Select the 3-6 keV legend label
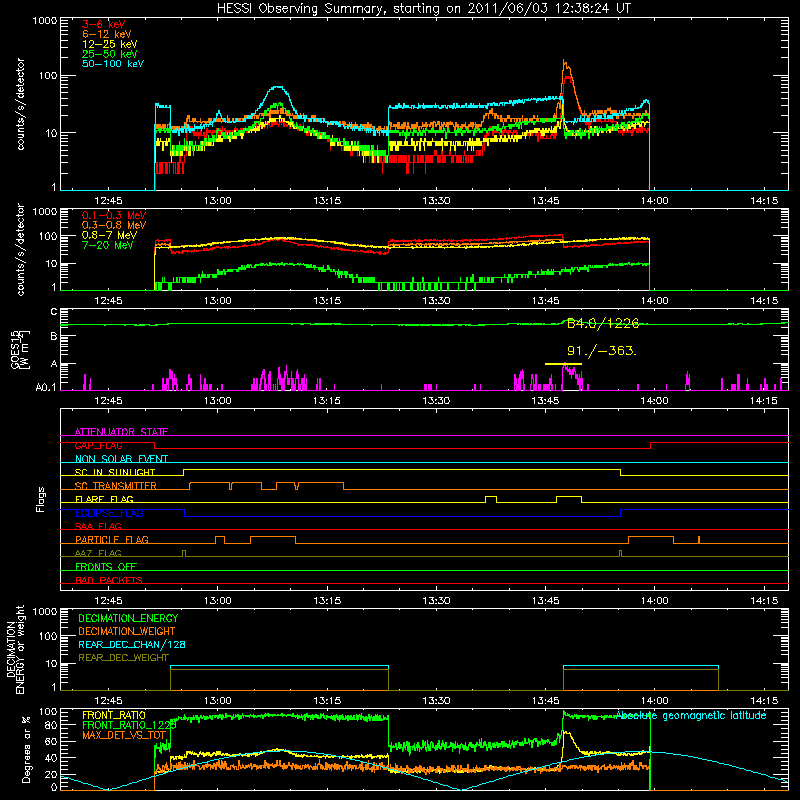800x800 pixels. pyautogui.click(x=104, y=24)
